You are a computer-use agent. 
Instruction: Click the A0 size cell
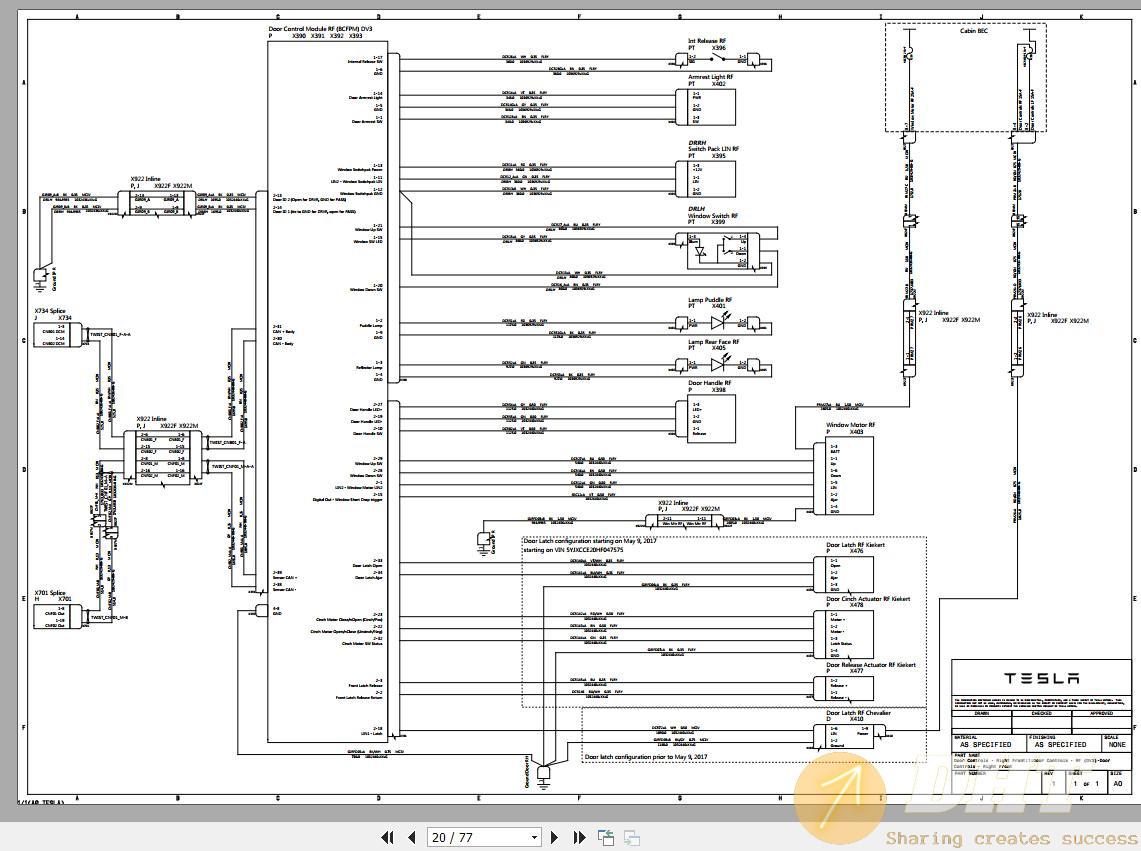point(1118,783)
